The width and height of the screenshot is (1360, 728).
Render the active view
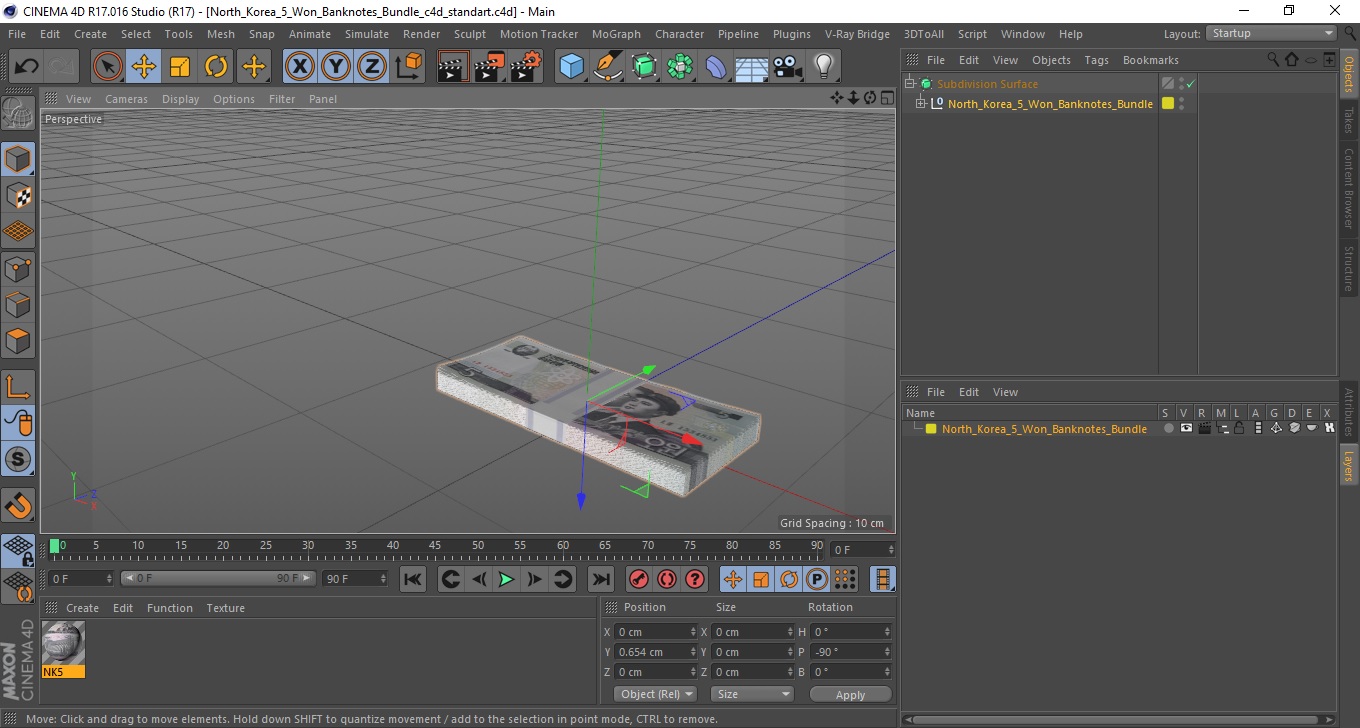tap(454, 67)
